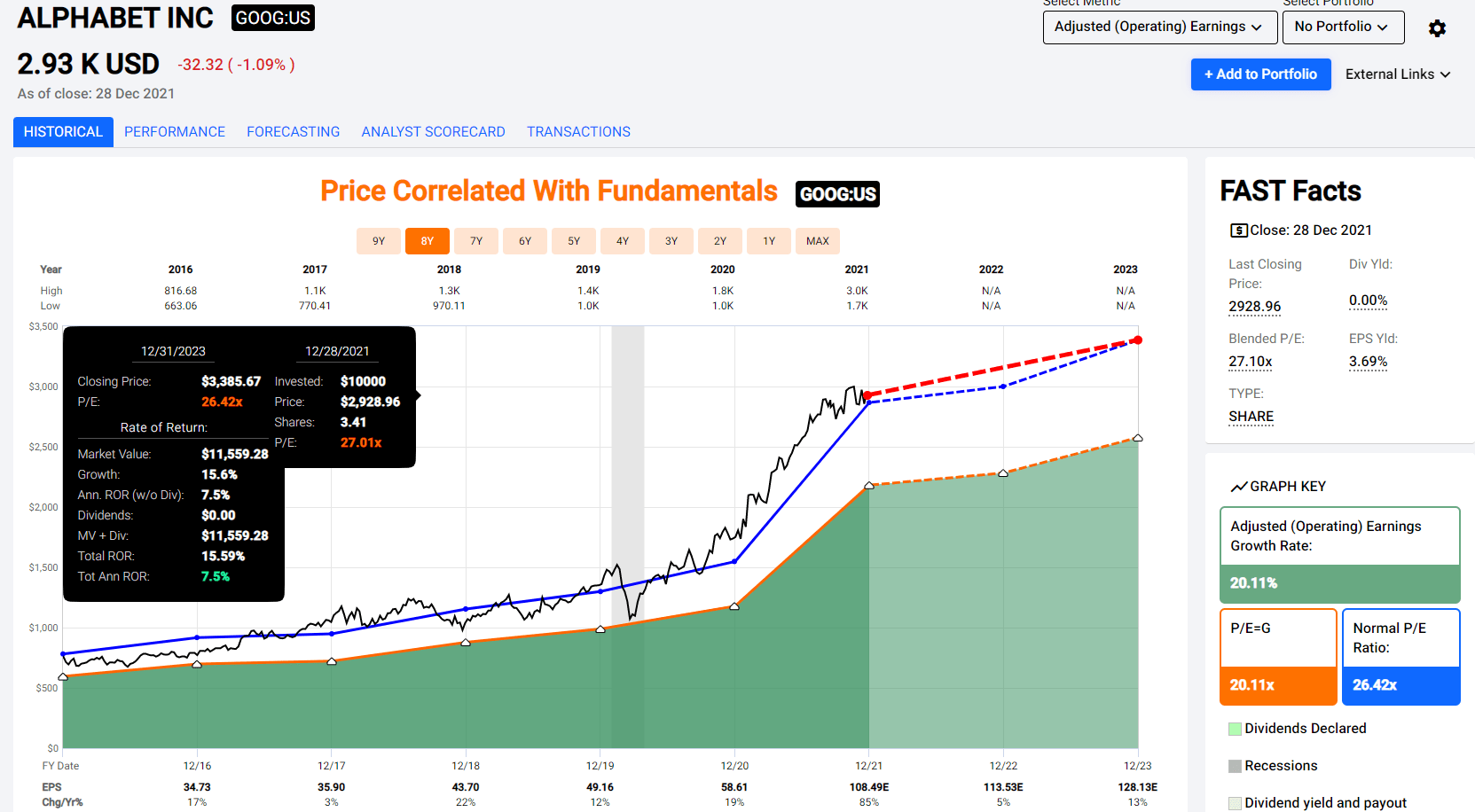Expand the External Links menu
1475x812 pixels.
(1398, 74)
